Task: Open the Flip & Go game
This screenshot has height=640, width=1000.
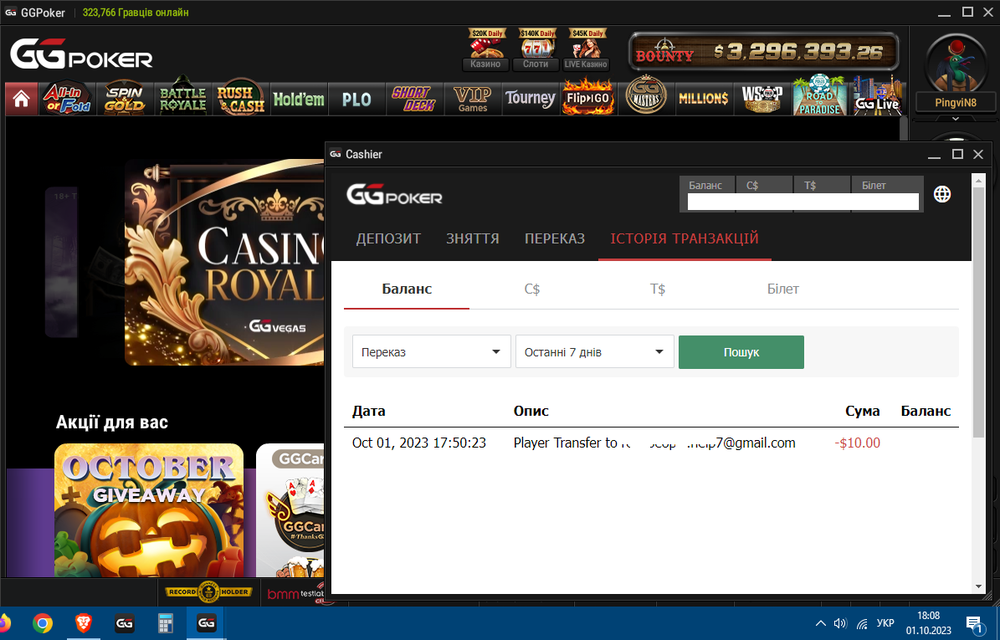Action: (x=589, y=99)
